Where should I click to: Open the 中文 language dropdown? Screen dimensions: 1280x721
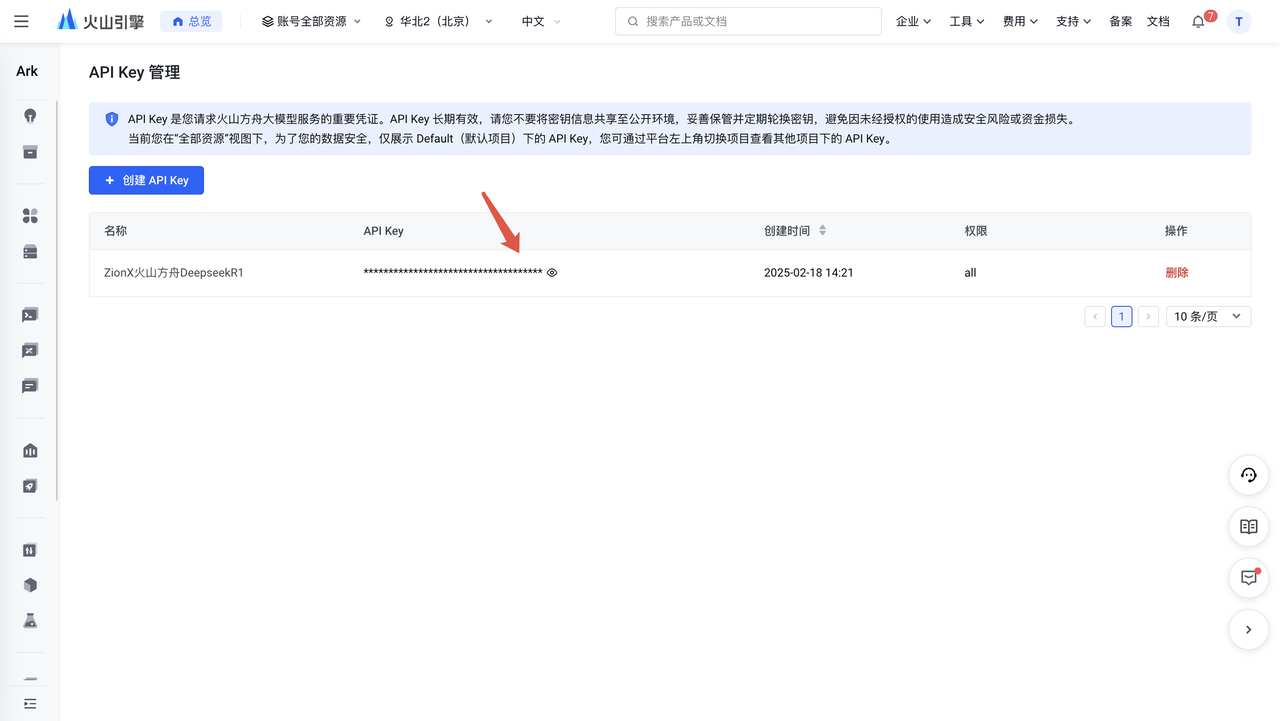(541, 21)
